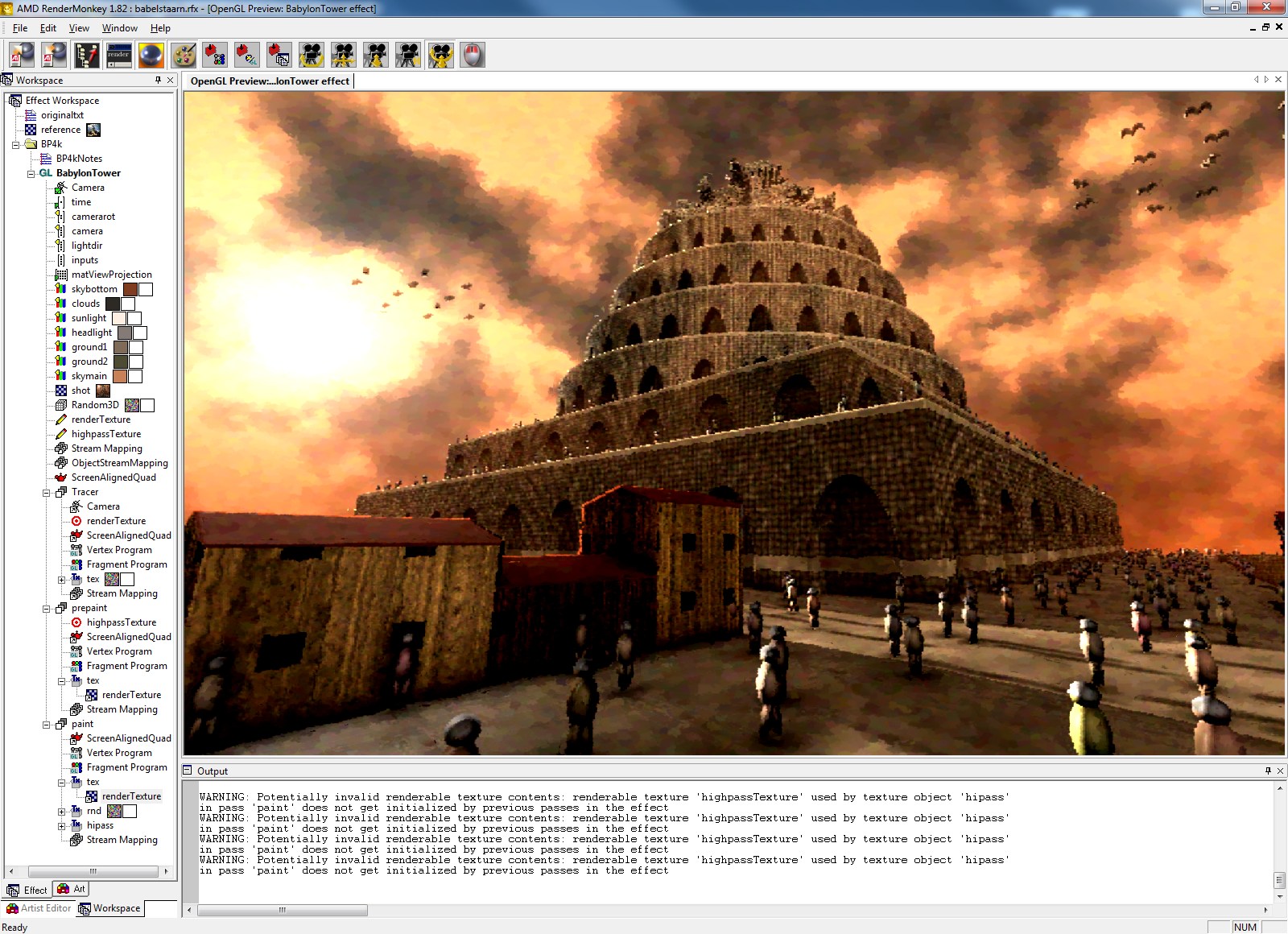The height and width of the screenshot is (934, 1288).
Task: Click the 'render' output window toolbar icon
Action: (118, 55)
